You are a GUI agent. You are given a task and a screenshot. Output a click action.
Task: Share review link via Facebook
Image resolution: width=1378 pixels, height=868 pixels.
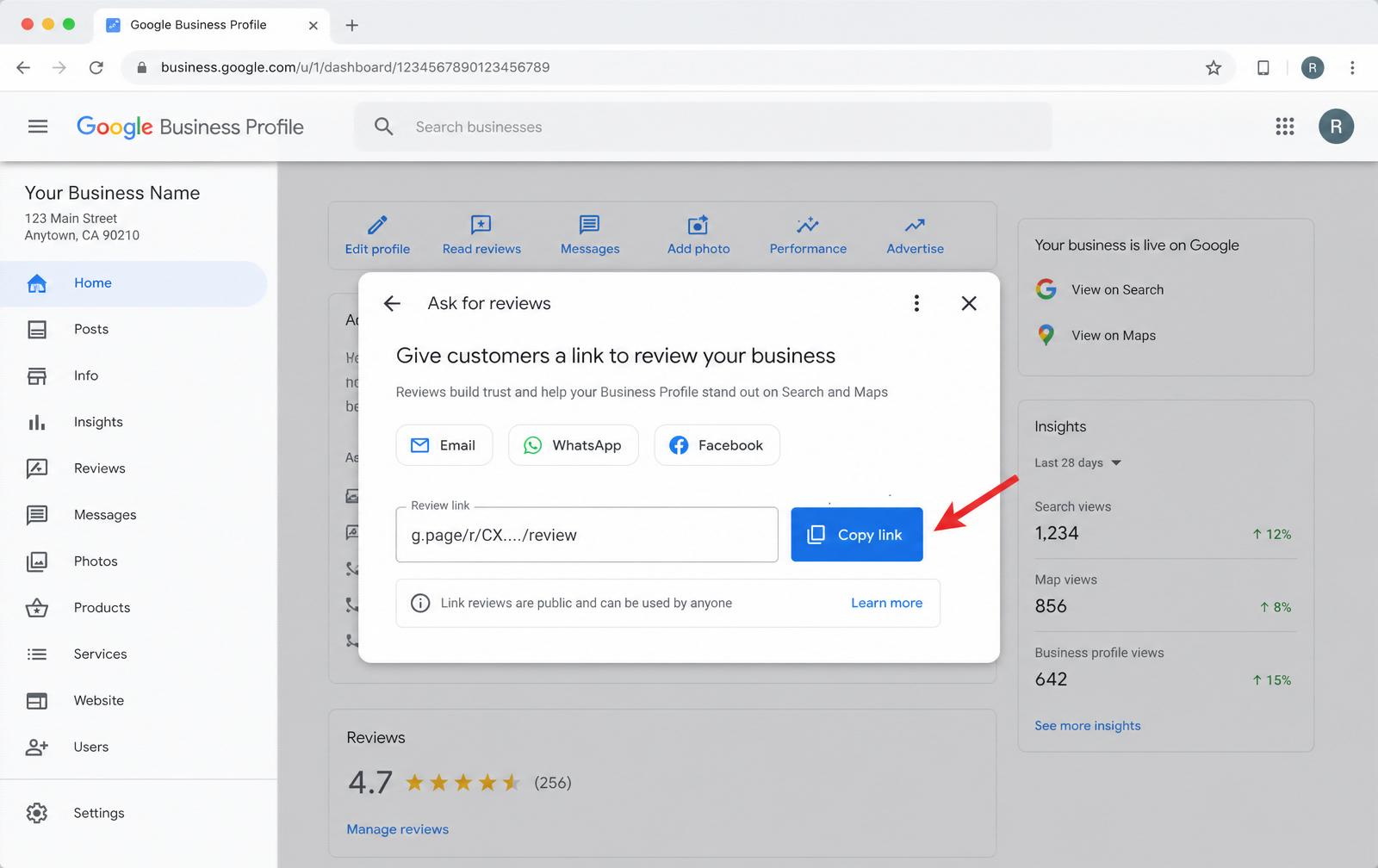click(x=717, y=445)
